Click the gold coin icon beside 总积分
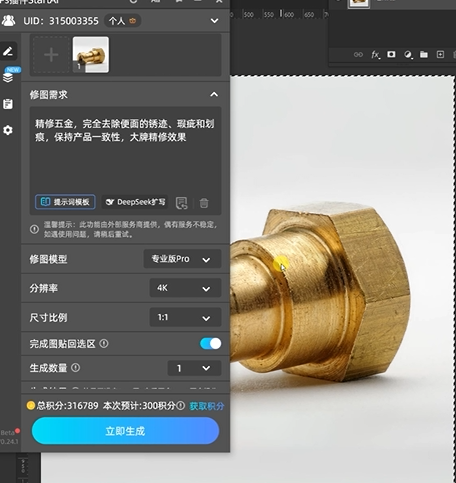This screenshot has width=456, height=483. (x=31, y=406)
